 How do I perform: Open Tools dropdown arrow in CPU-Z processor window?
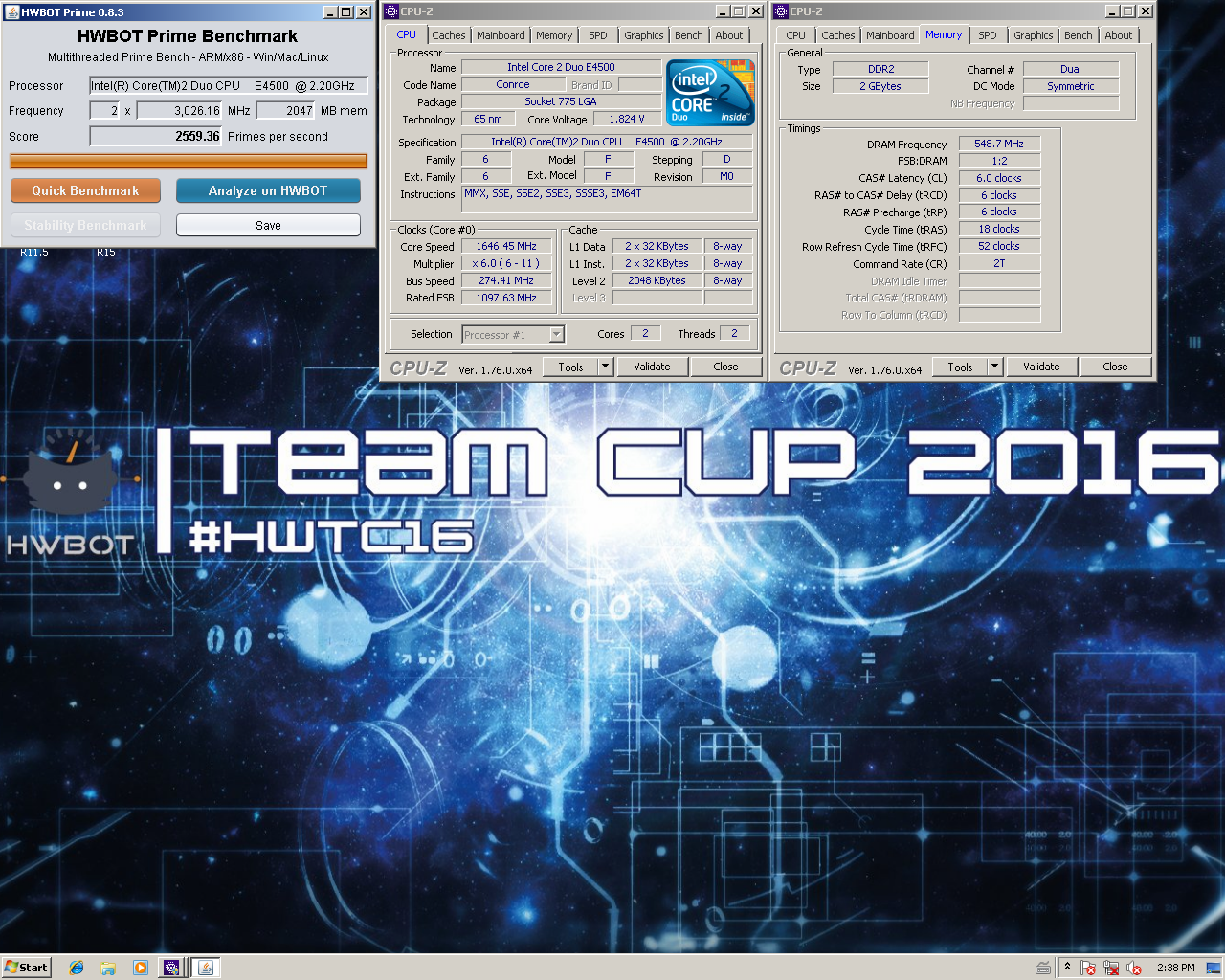tap(605, 367)
